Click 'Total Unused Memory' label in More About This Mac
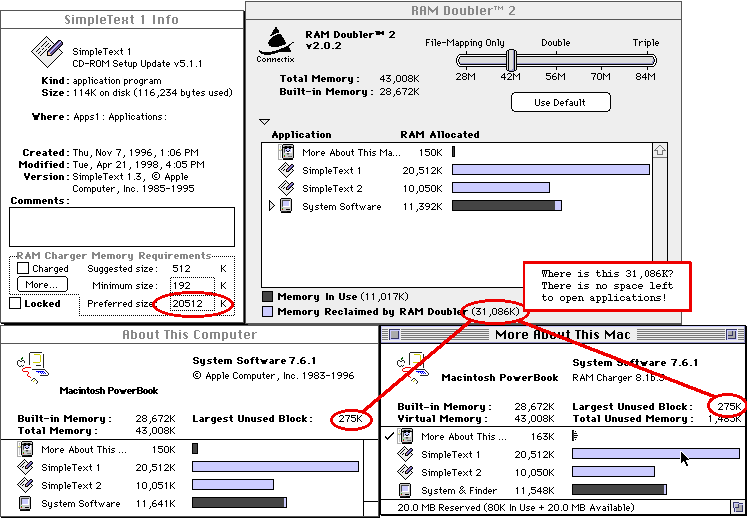 tap(633, 418)
